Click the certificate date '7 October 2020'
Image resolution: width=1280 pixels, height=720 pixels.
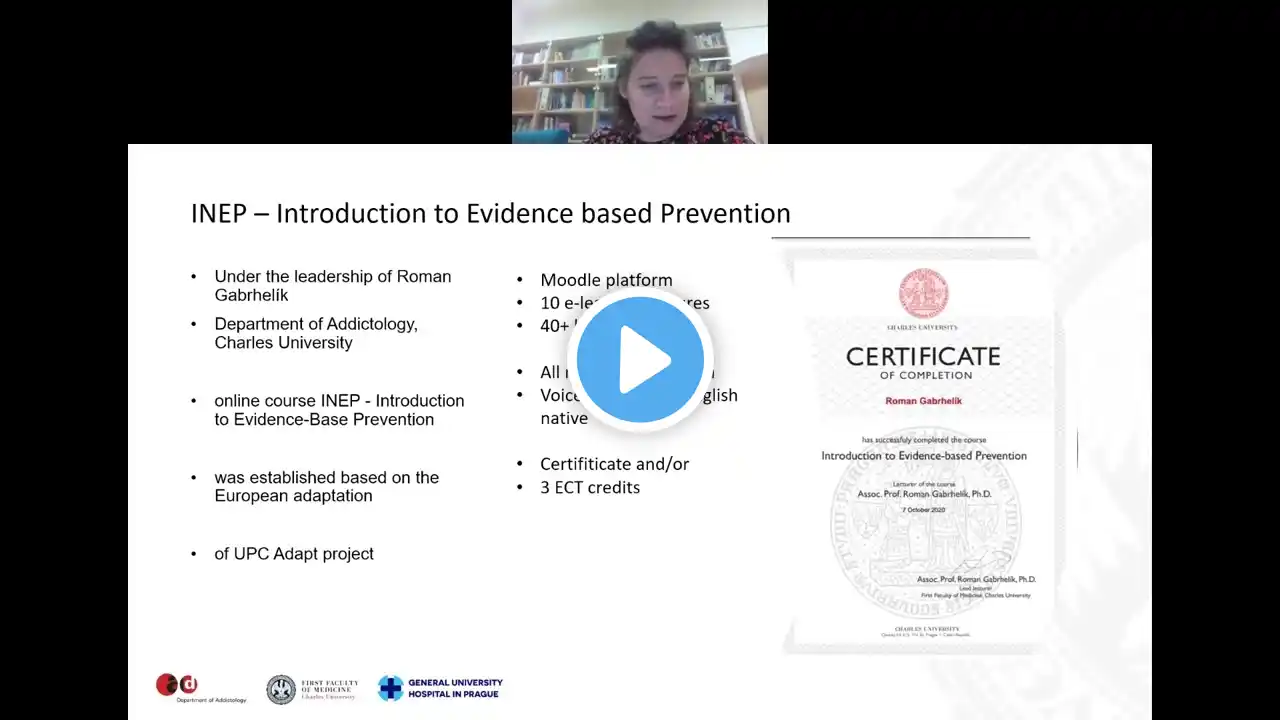(923, 510)
